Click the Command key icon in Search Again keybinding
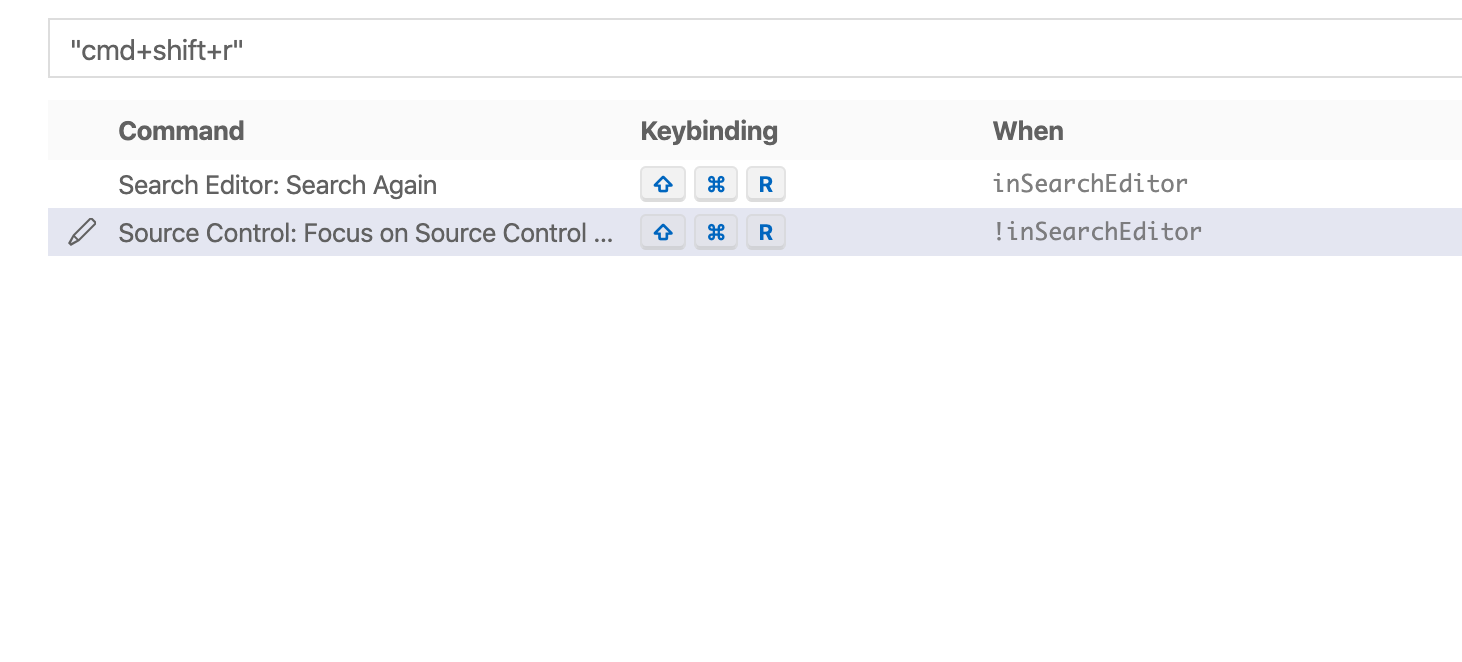This screenshot has height=662, width=1462. click(715, 183)
